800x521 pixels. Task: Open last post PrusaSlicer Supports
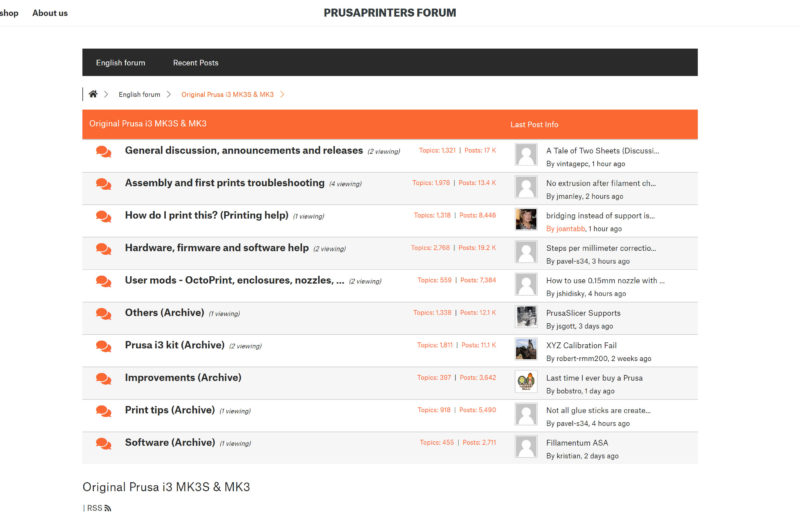tap(583, 313)
